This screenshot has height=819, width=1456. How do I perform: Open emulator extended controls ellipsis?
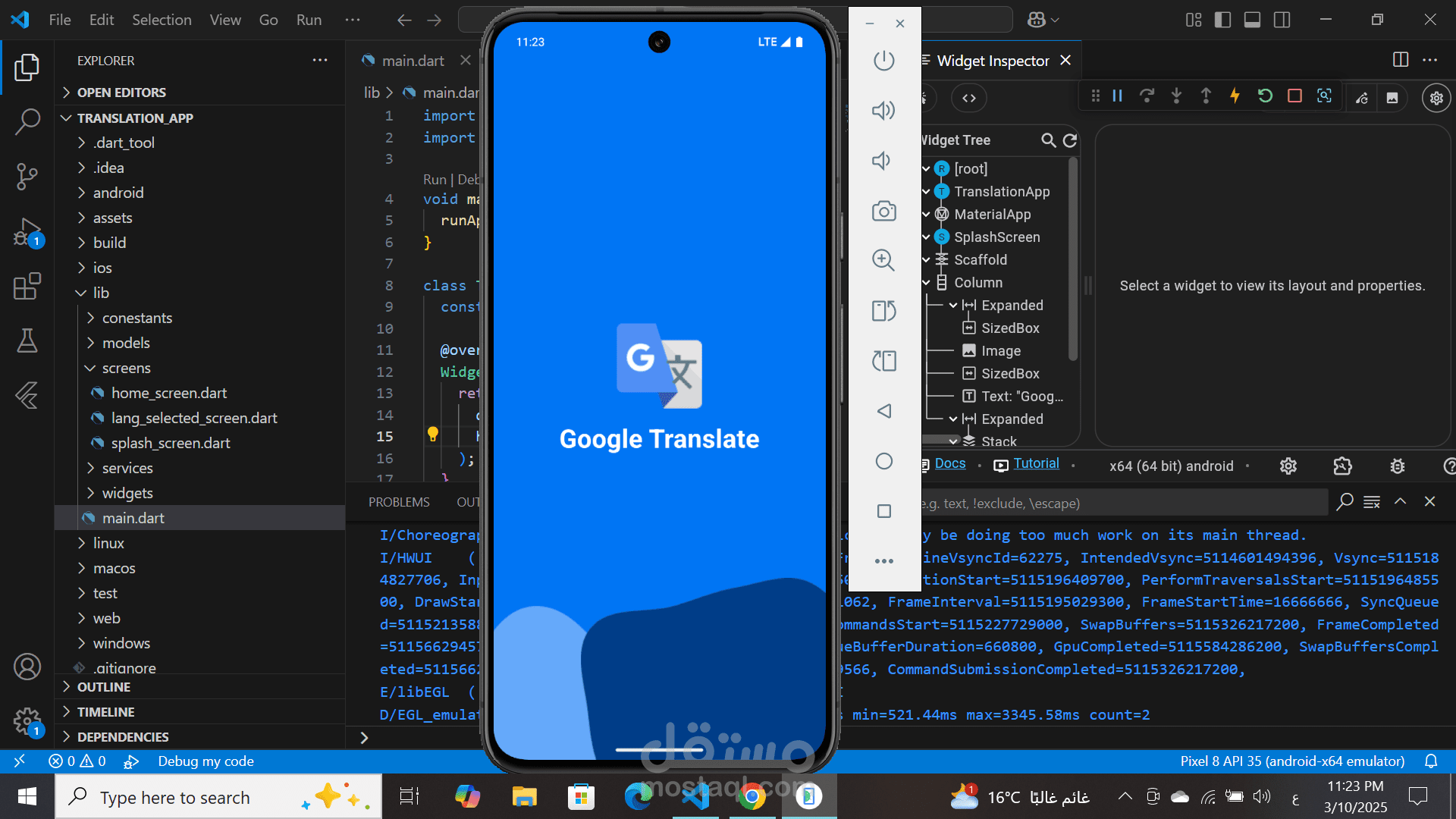883,561
